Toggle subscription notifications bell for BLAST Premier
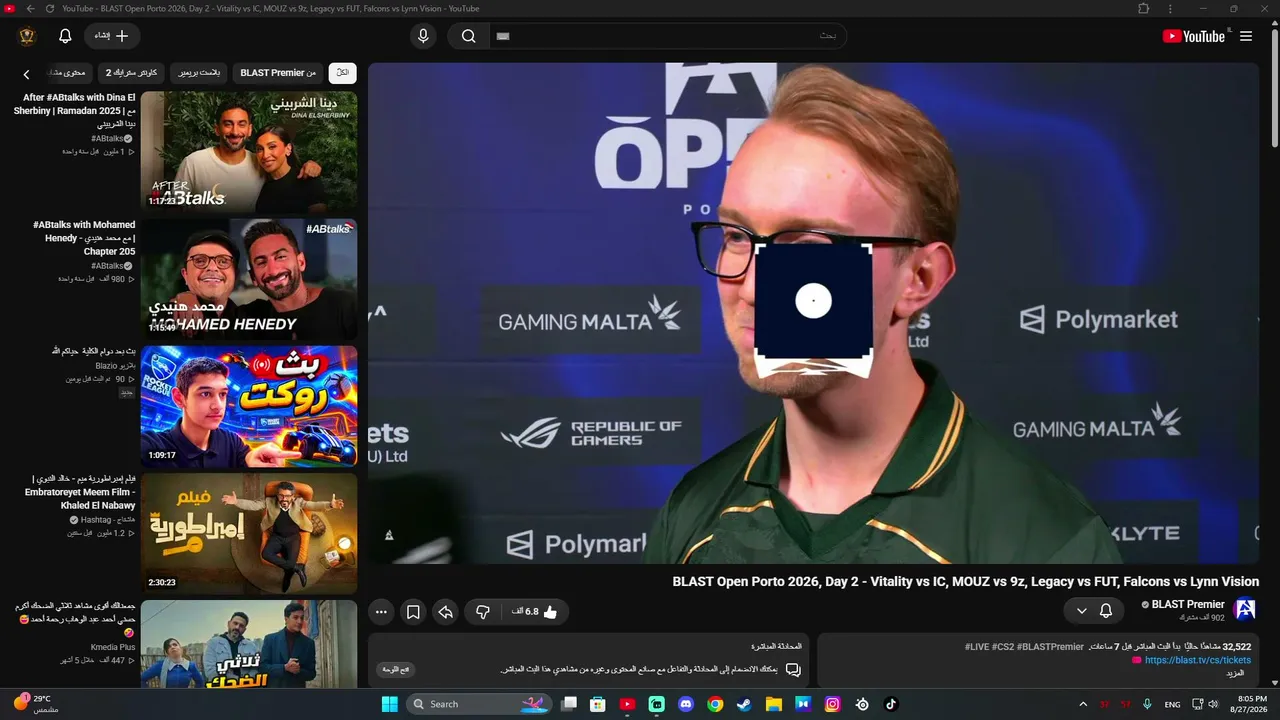 [x=1106, y=610]
